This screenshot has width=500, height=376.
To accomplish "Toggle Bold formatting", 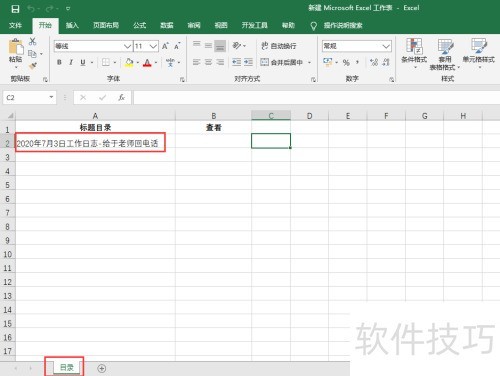I will tap(59, 62).
